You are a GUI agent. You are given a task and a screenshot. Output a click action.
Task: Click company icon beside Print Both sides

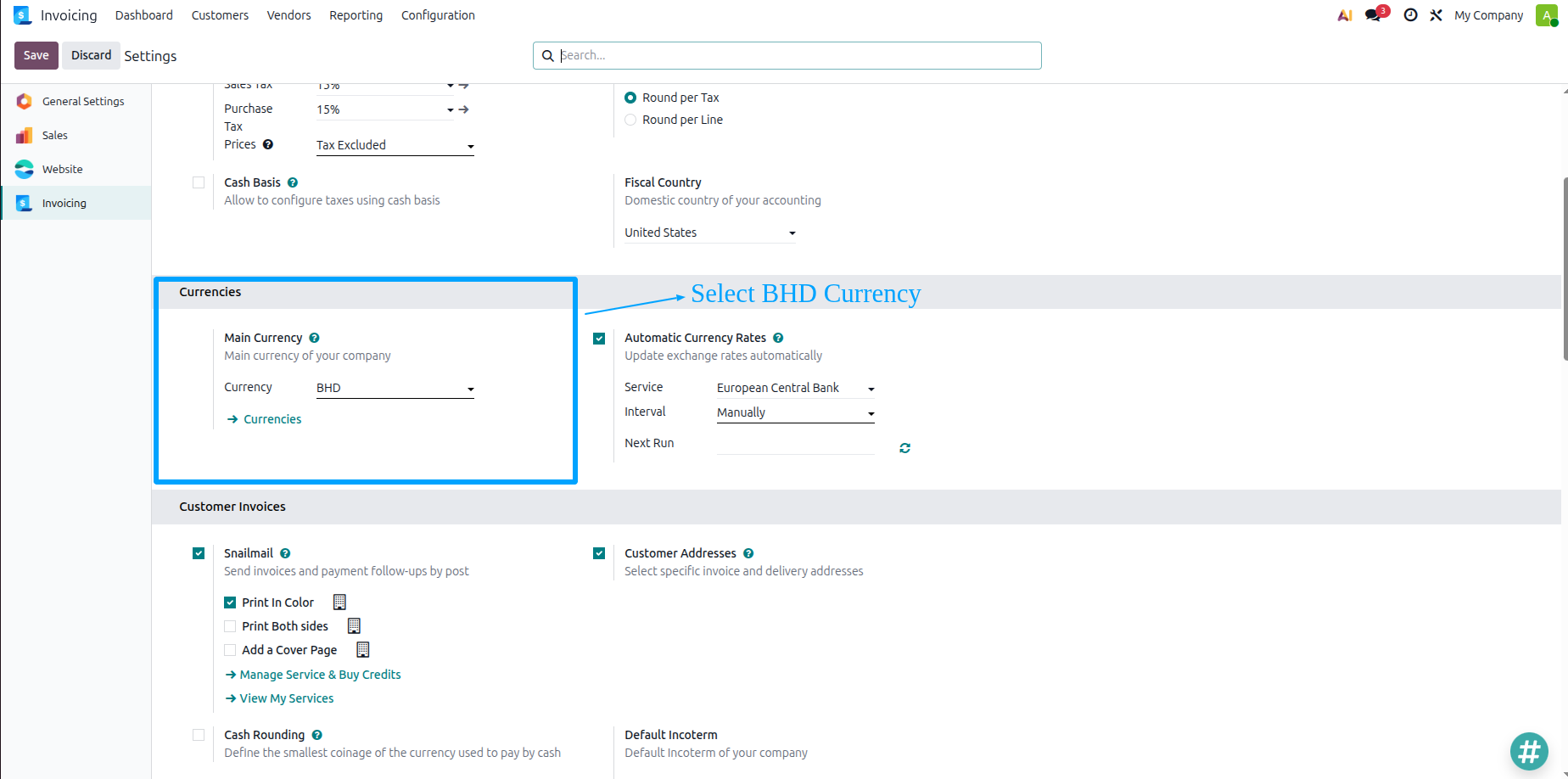354,626
